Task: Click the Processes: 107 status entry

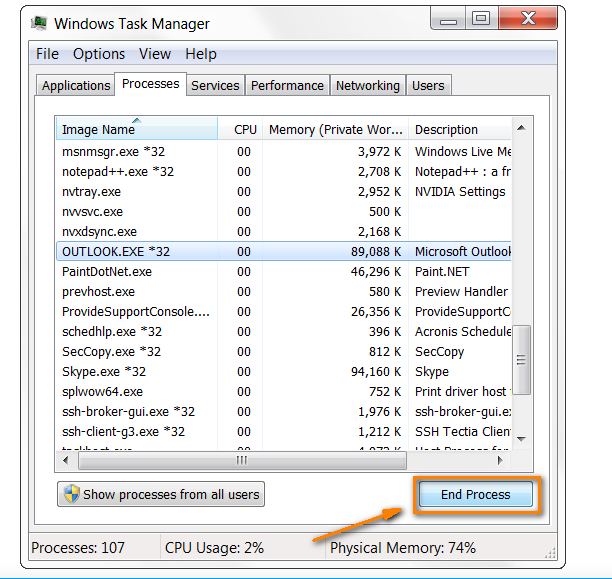Action: coord(78,548)
